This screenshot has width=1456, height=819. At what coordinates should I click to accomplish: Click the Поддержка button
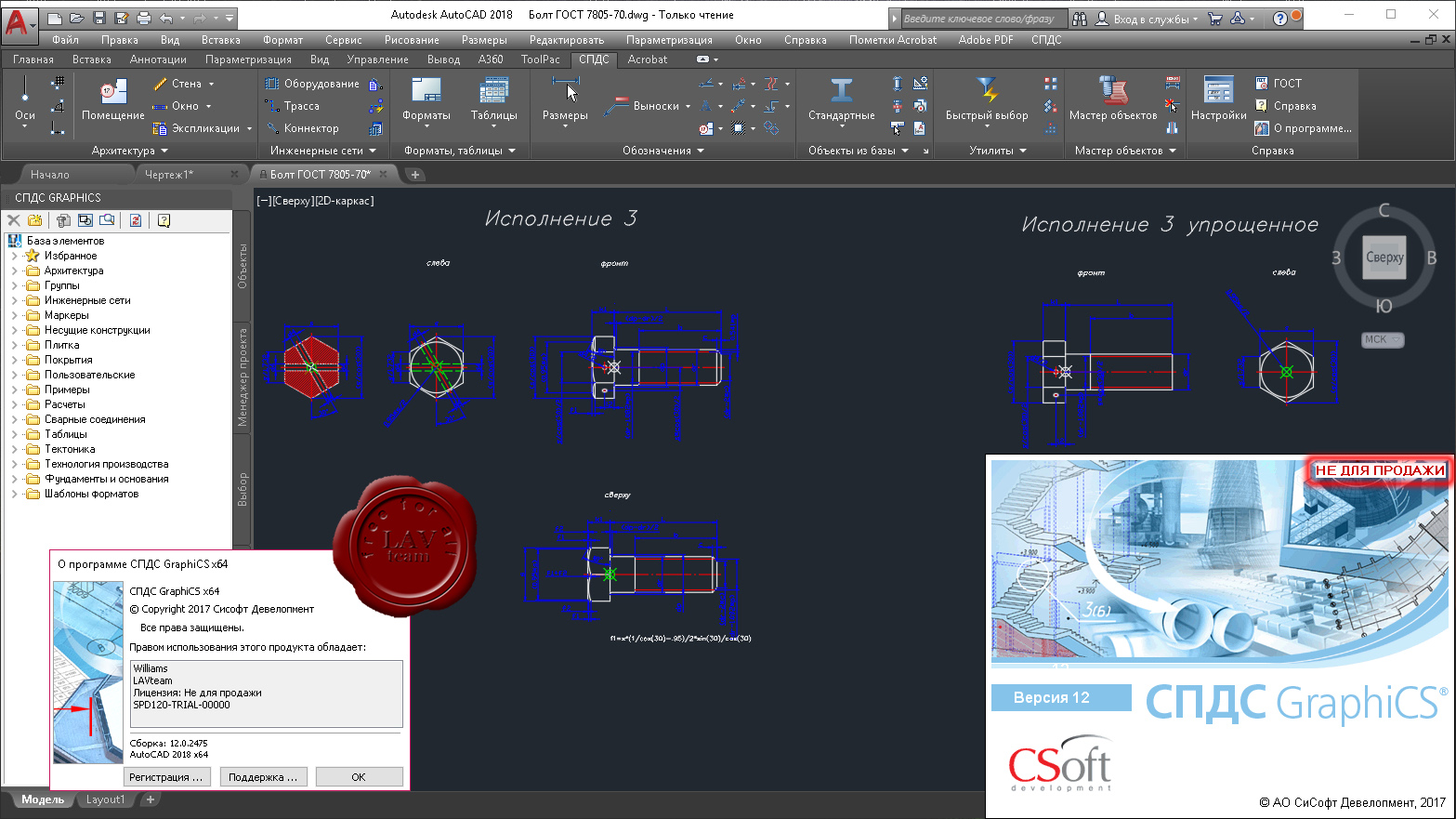click(263, 777)
